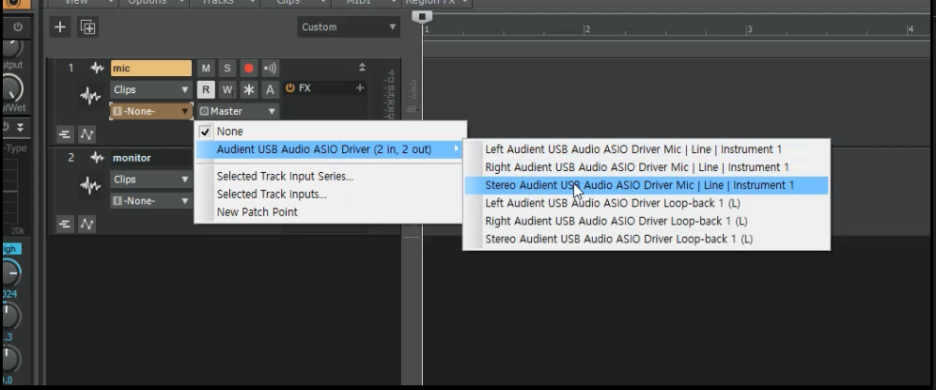Toggle the FX rack power icon
The image size is (936, 390).
click(290, 88)
